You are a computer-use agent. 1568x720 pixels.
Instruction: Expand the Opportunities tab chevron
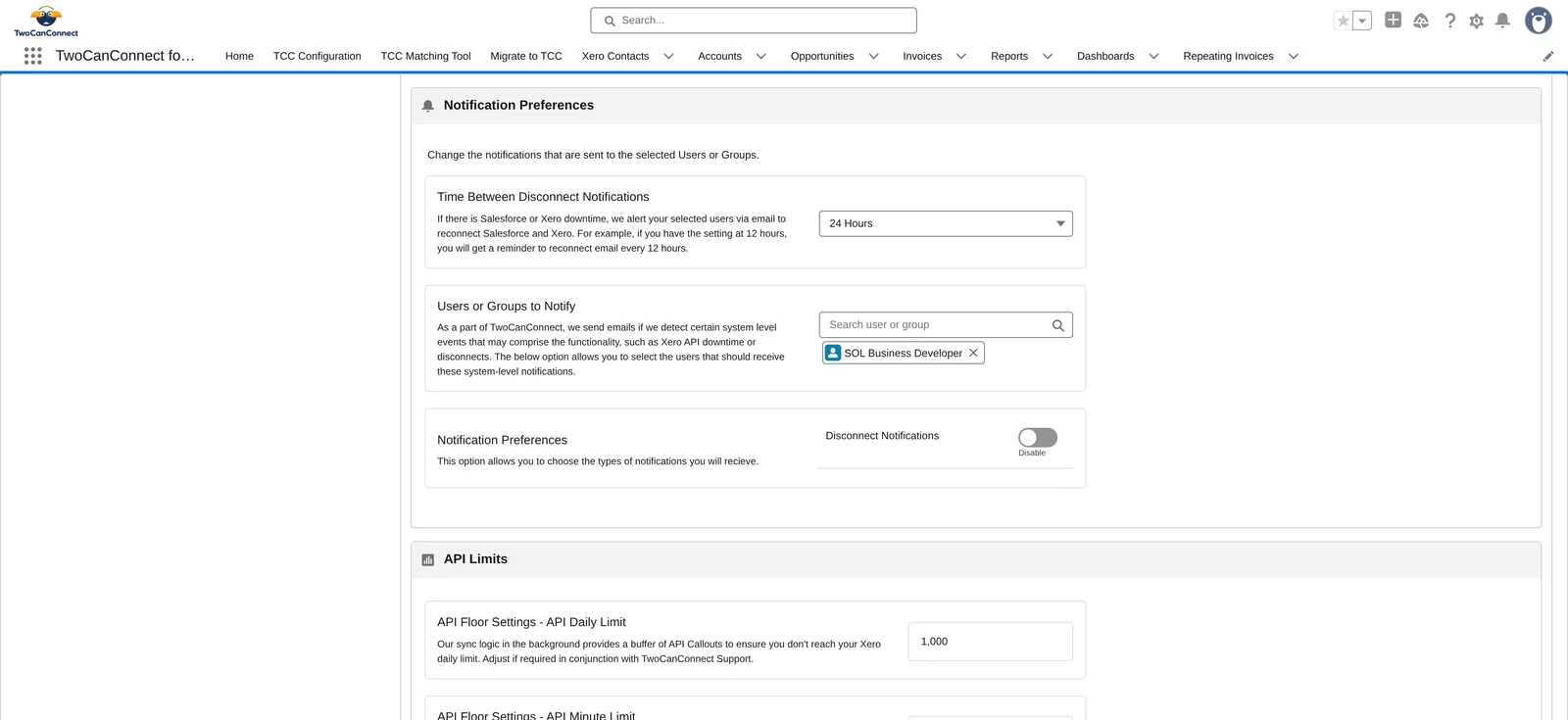tap(874, 56)
